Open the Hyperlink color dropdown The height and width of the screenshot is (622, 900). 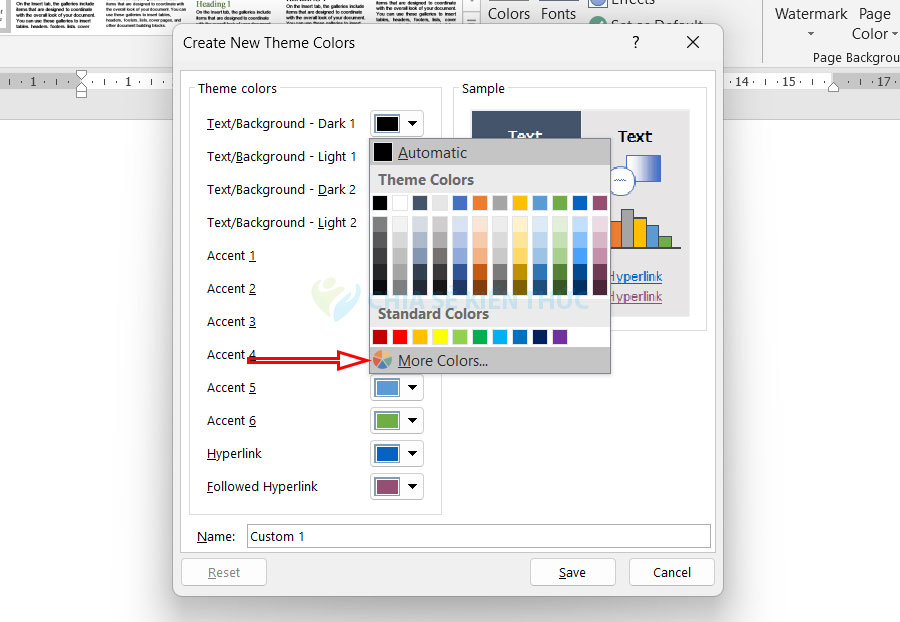[397, 454]
